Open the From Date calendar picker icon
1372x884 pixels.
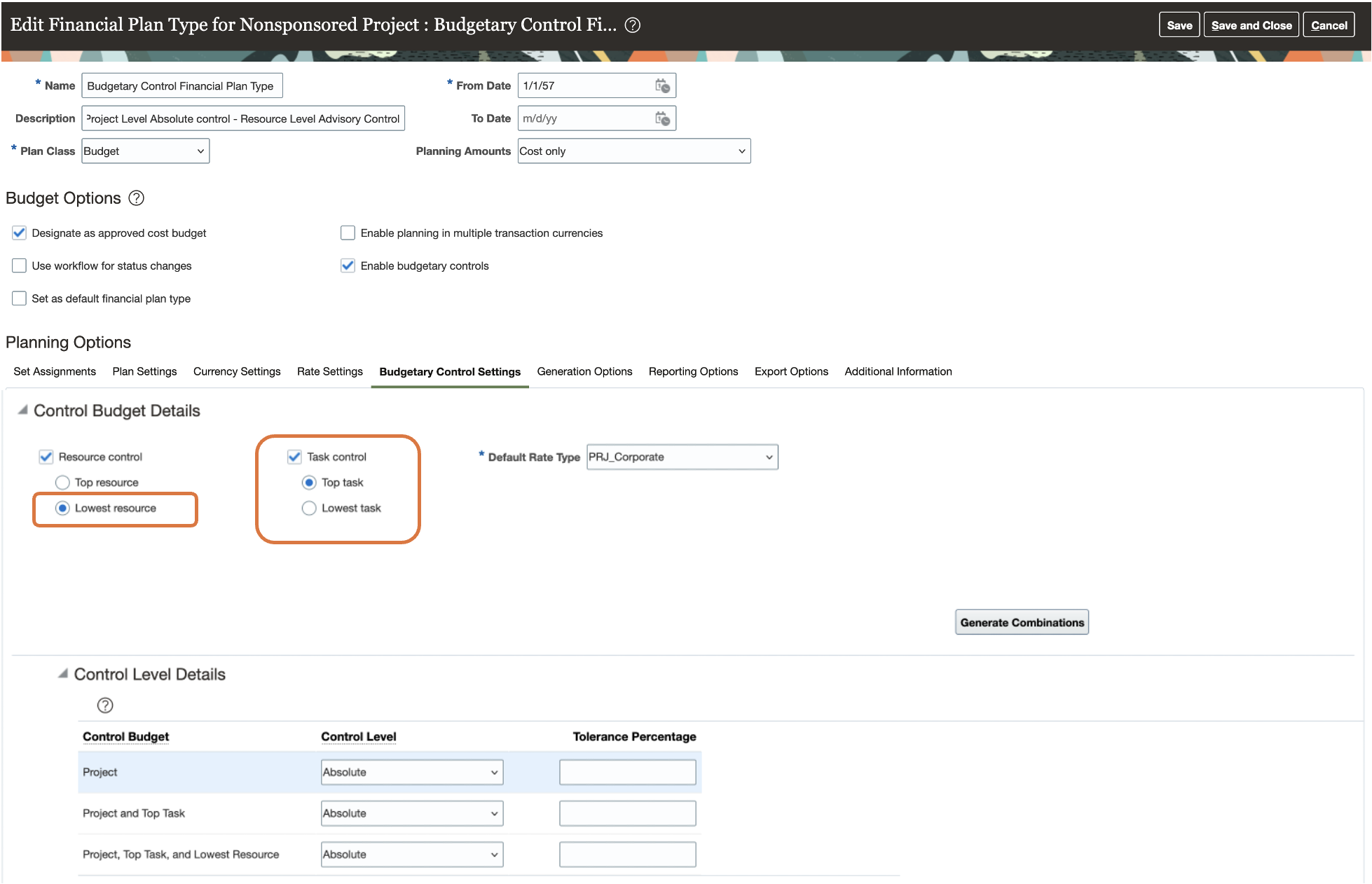(662, 85)
